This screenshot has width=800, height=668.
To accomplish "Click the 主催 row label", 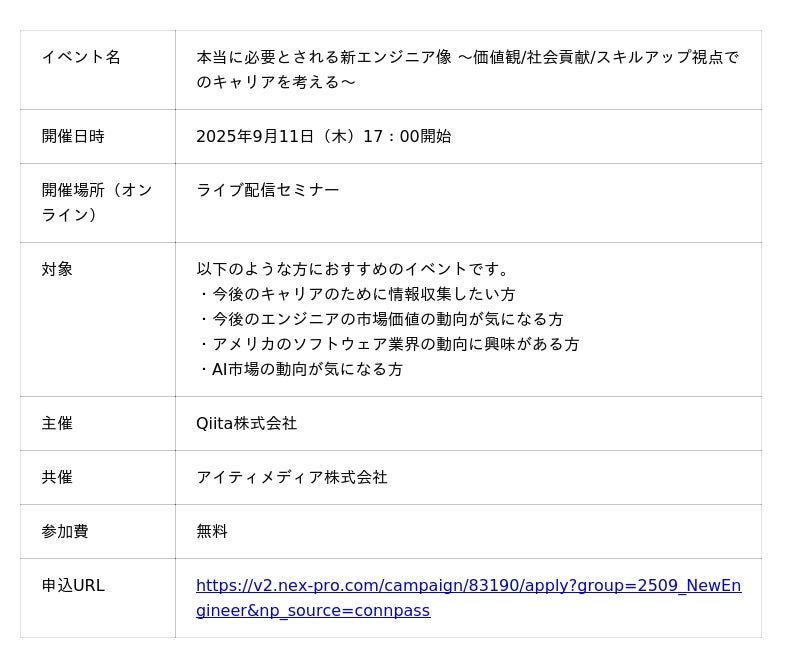I will (x=57, y=423).
